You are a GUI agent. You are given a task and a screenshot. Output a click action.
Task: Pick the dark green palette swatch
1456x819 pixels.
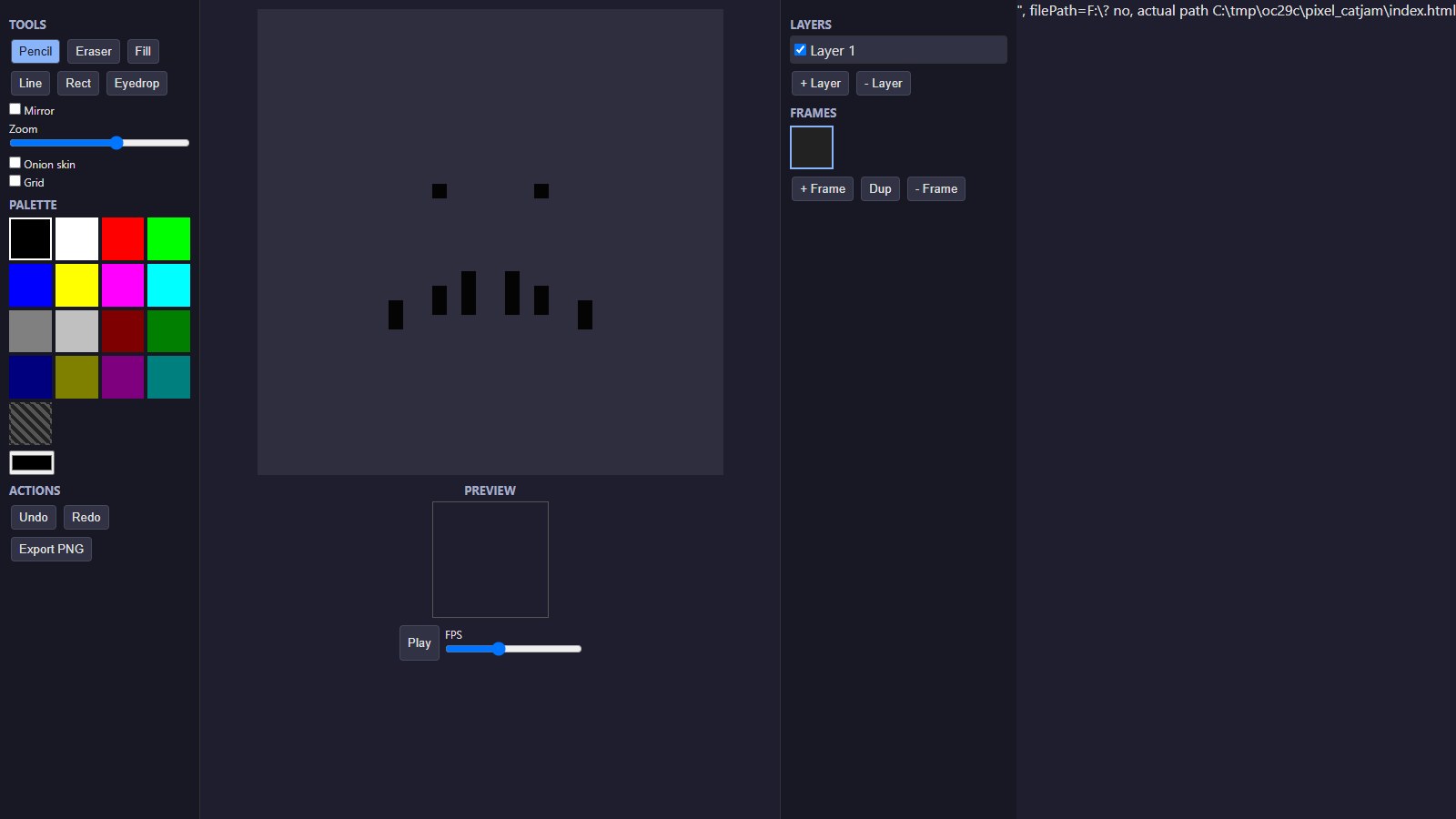click(x=169, y=331)
